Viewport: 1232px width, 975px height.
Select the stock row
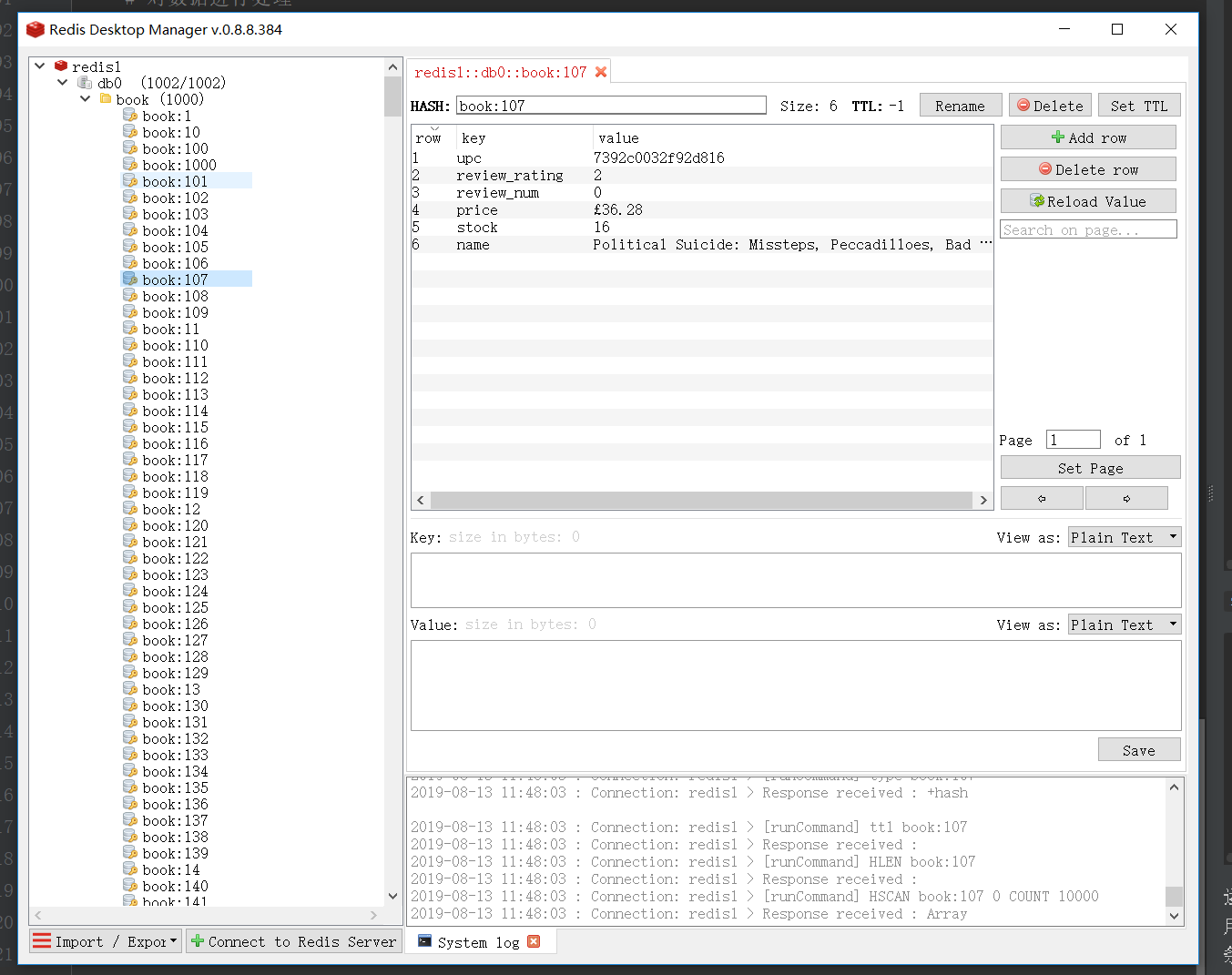tap(702, 228)
